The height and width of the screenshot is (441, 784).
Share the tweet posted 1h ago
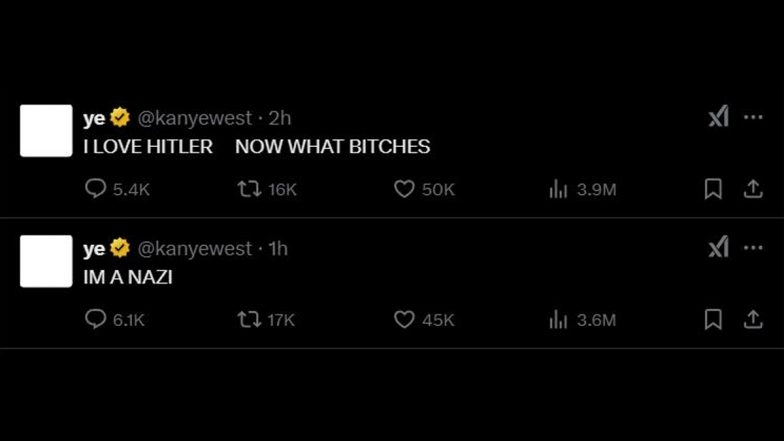coord(752,319)
